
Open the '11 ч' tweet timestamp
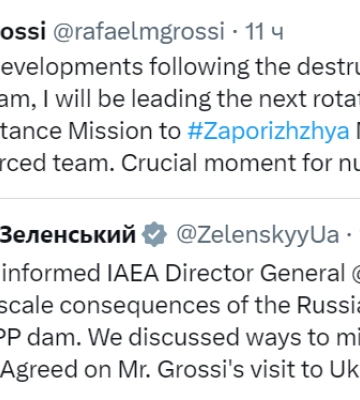(x=264, y=32)
